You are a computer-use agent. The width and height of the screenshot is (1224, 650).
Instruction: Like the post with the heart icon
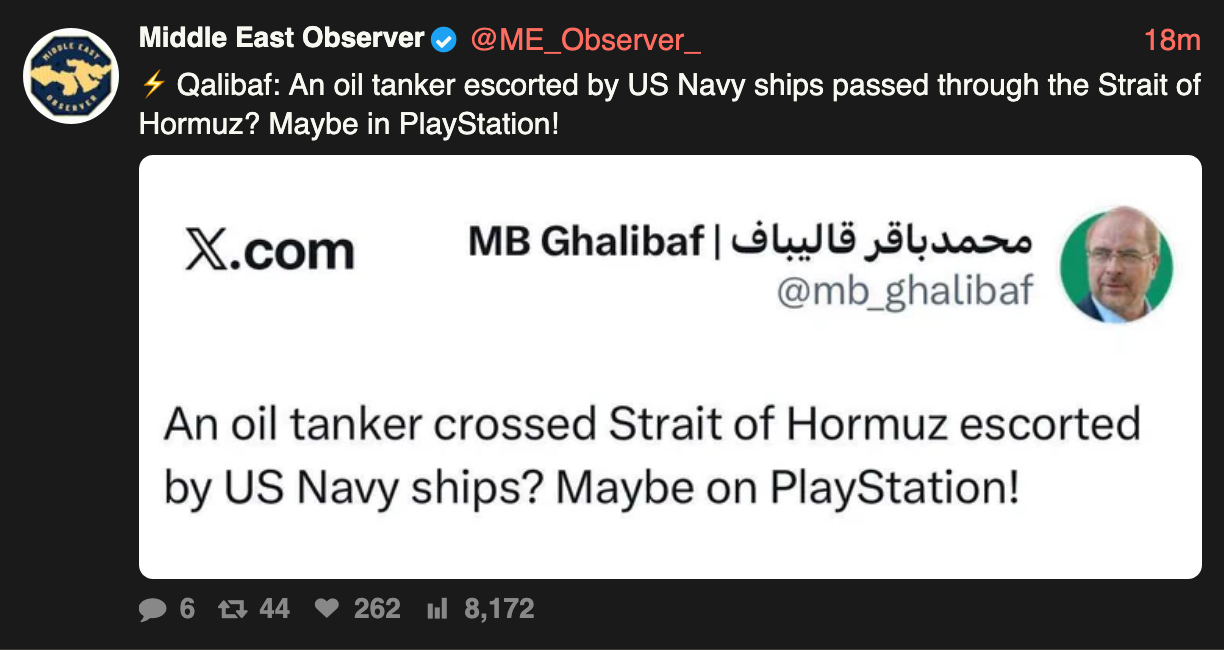[327, 609]
